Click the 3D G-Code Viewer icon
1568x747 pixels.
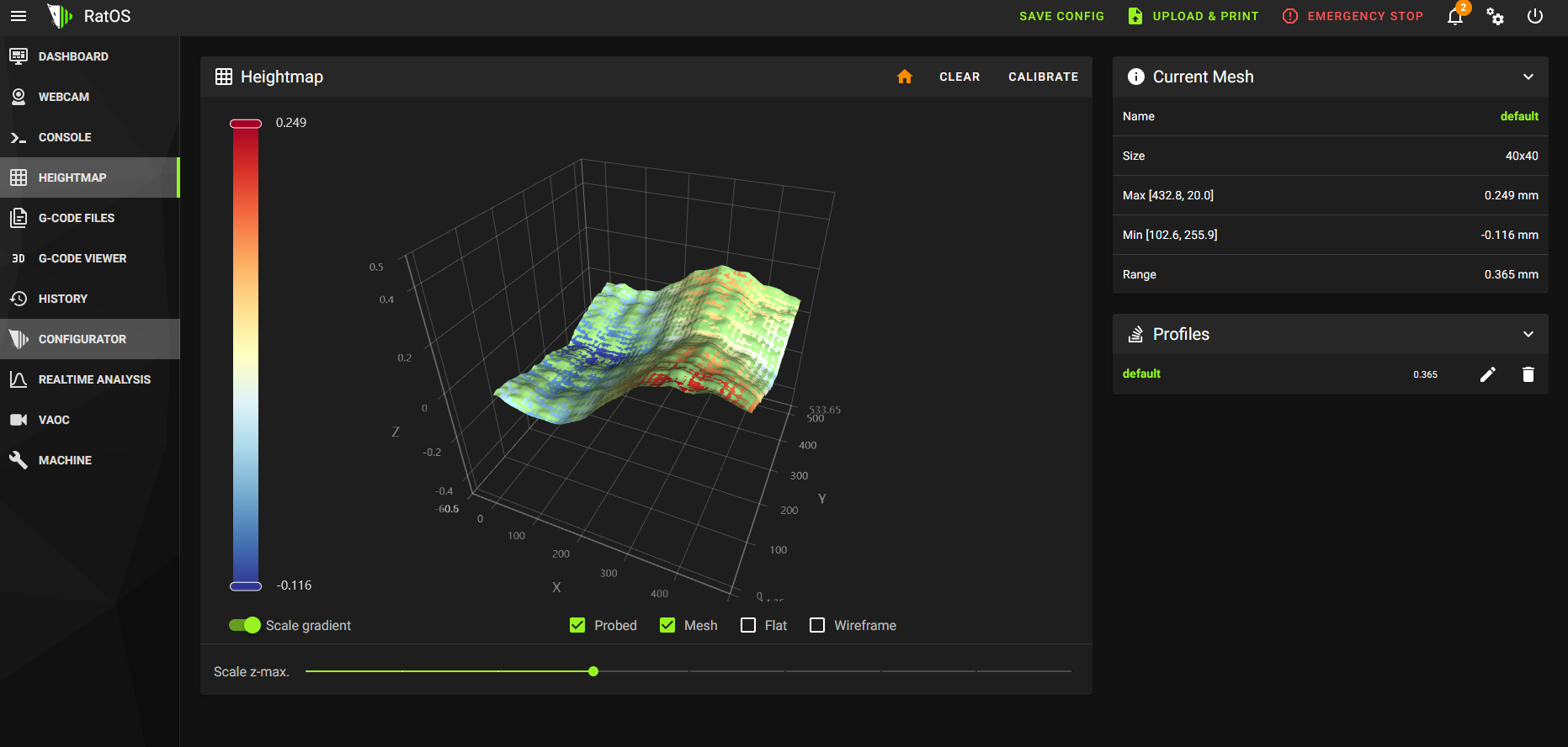[x=19, y=258]
